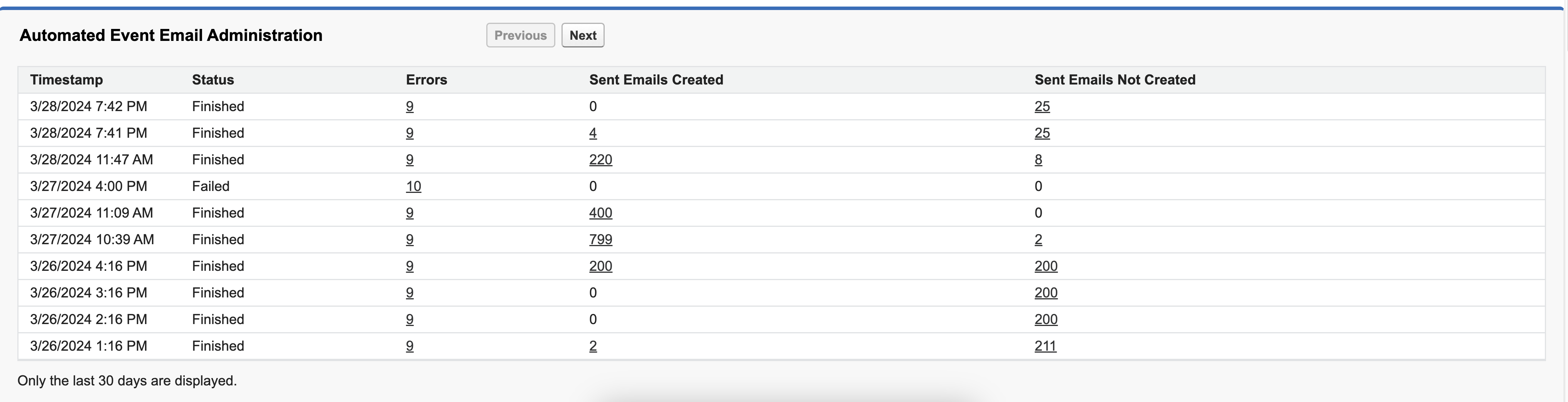Open errors link for 3/28/2024 7:42 PM run
The height and width of the screenshot is (402, 1568).
tap(410, 106)
